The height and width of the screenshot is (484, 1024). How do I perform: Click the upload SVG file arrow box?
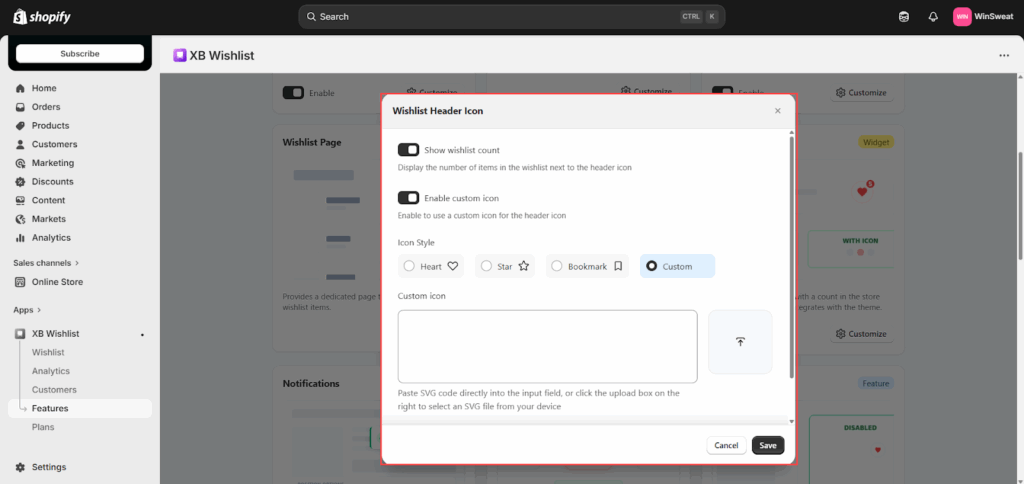(740, 342)
